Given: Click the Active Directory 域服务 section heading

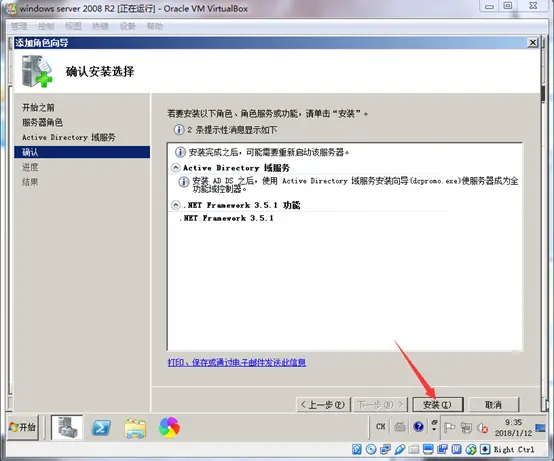Looking at the screenshot, I should (236, 168).
